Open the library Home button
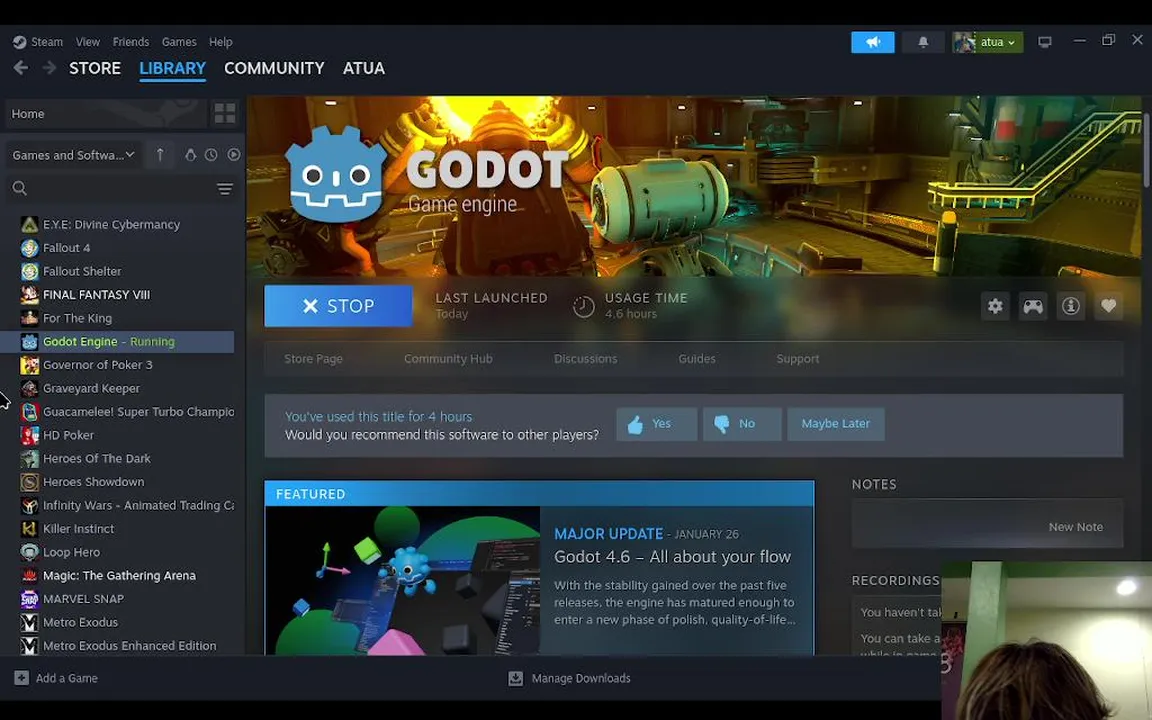 coord(105,114)
